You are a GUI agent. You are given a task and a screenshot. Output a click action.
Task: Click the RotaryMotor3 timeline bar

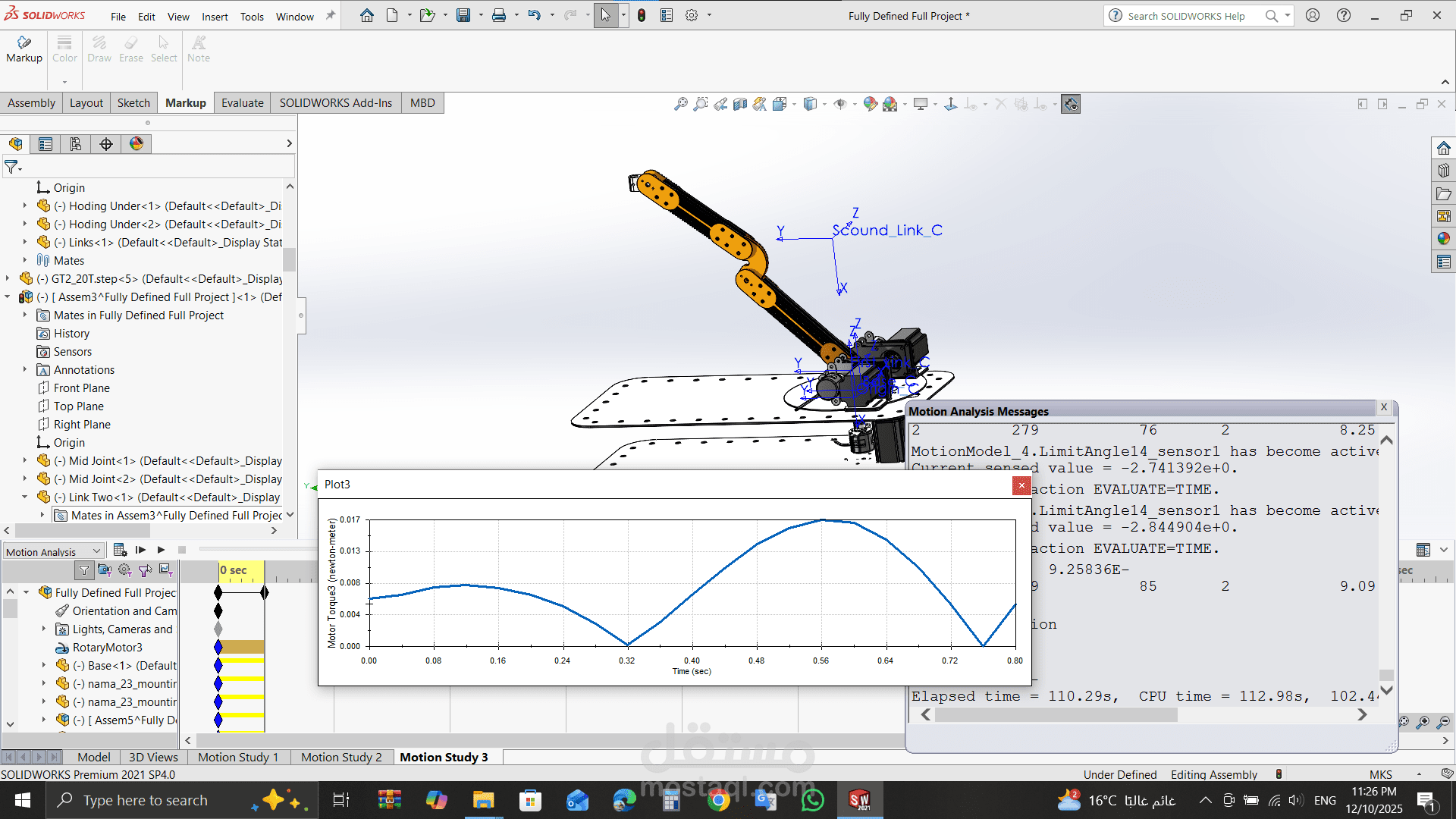[241, 647]
